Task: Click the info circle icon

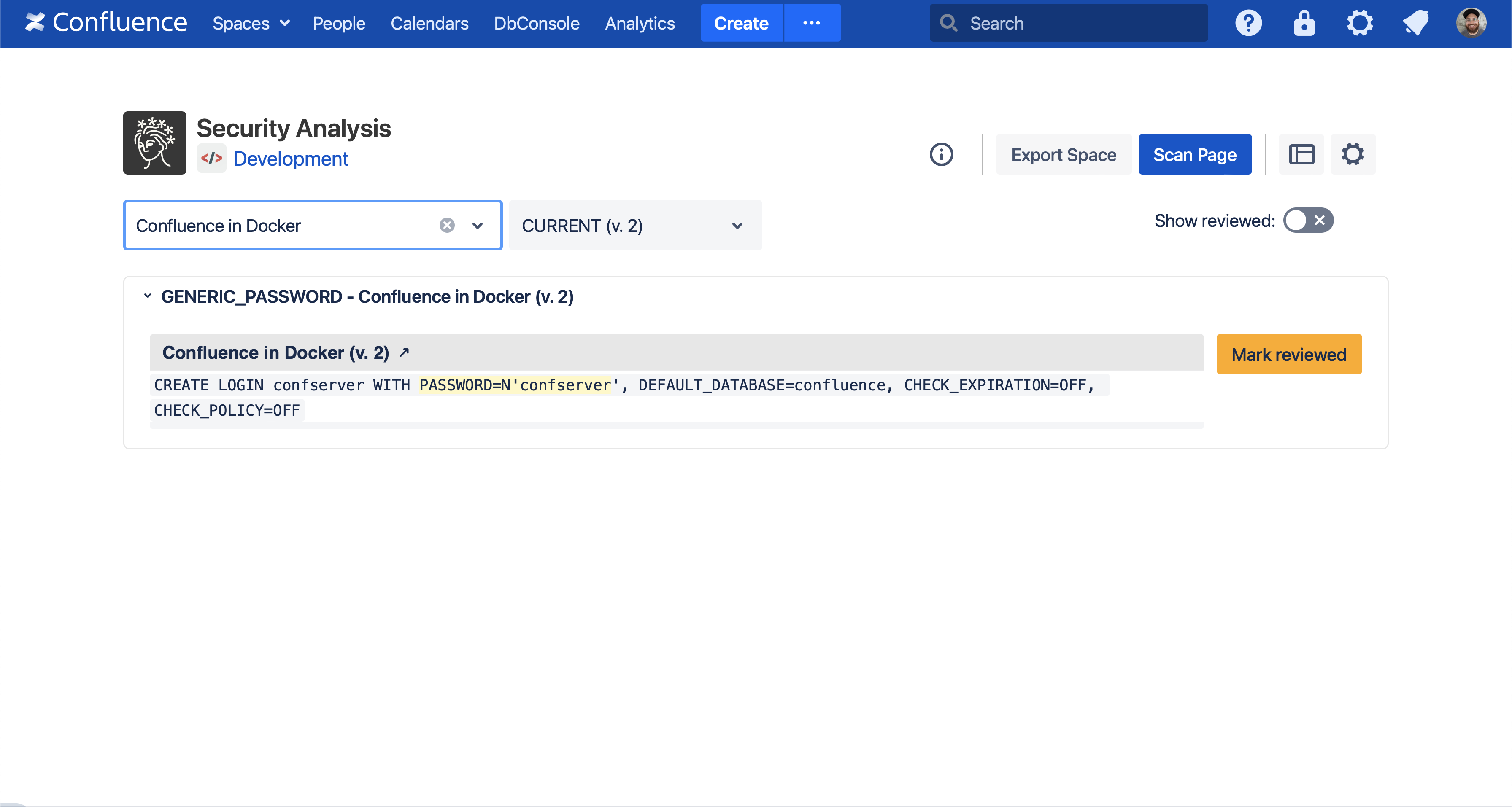Action: point(942,155)
